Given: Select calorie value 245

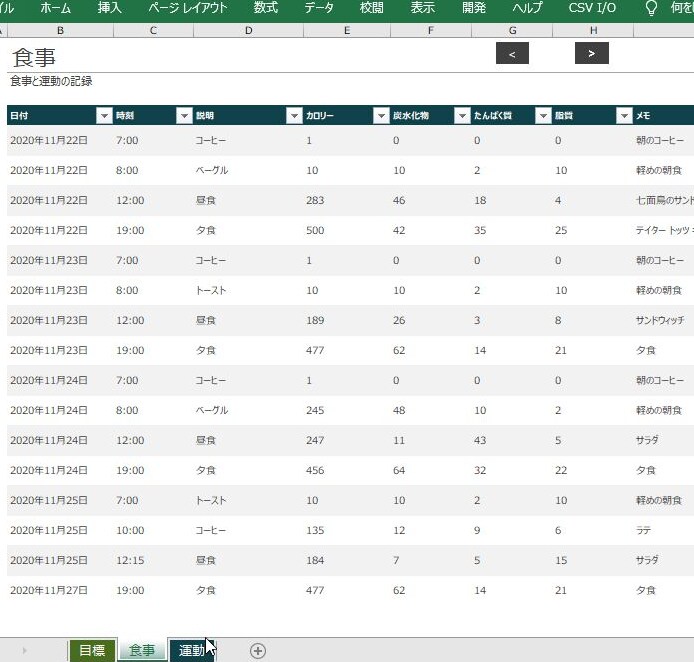Looking at the screenshot, I should click(x=315, y=411).
